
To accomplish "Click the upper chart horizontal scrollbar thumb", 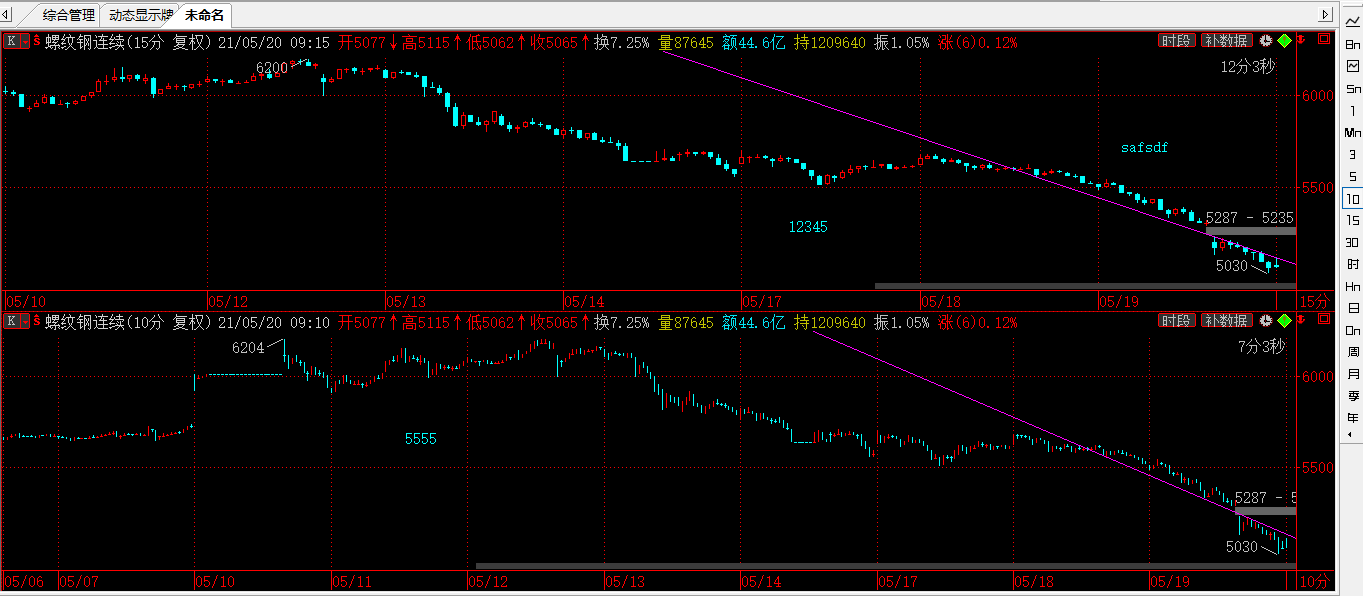I will pyautogui.click(x=1085, y=286).
